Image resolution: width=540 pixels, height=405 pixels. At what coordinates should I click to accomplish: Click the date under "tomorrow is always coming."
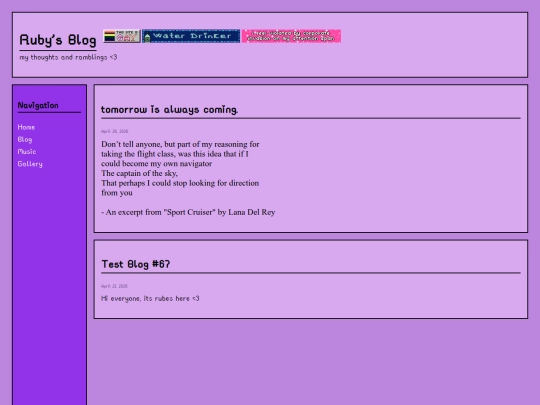(x=114, y=131)
